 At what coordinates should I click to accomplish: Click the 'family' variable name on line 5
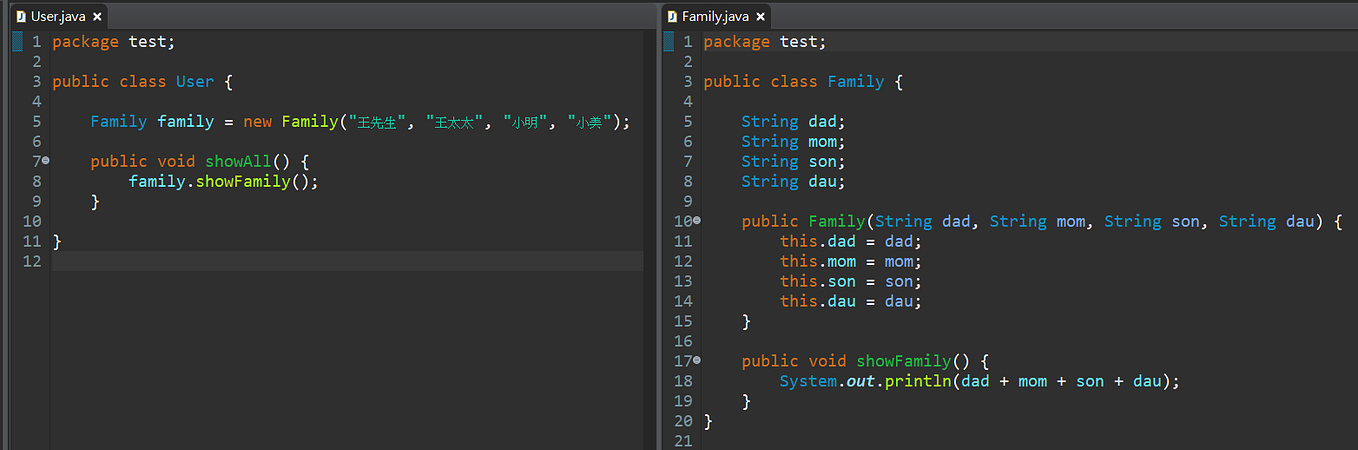(186, 122)
